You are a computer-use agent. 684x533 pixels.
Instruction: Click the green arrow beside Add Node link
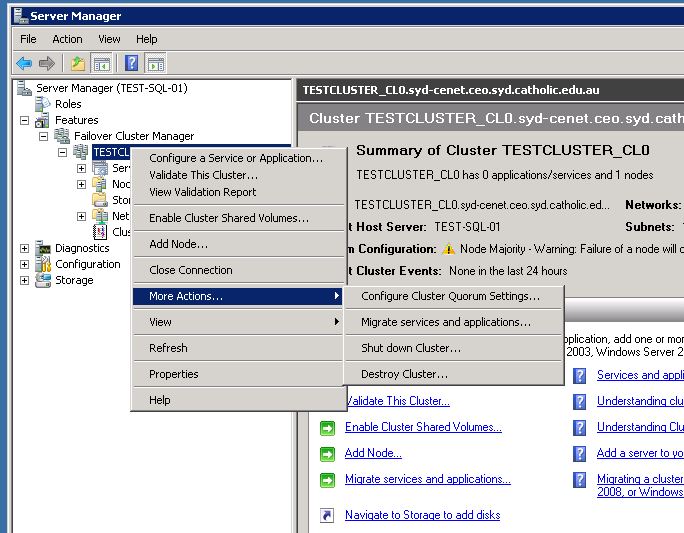(327, 454)
